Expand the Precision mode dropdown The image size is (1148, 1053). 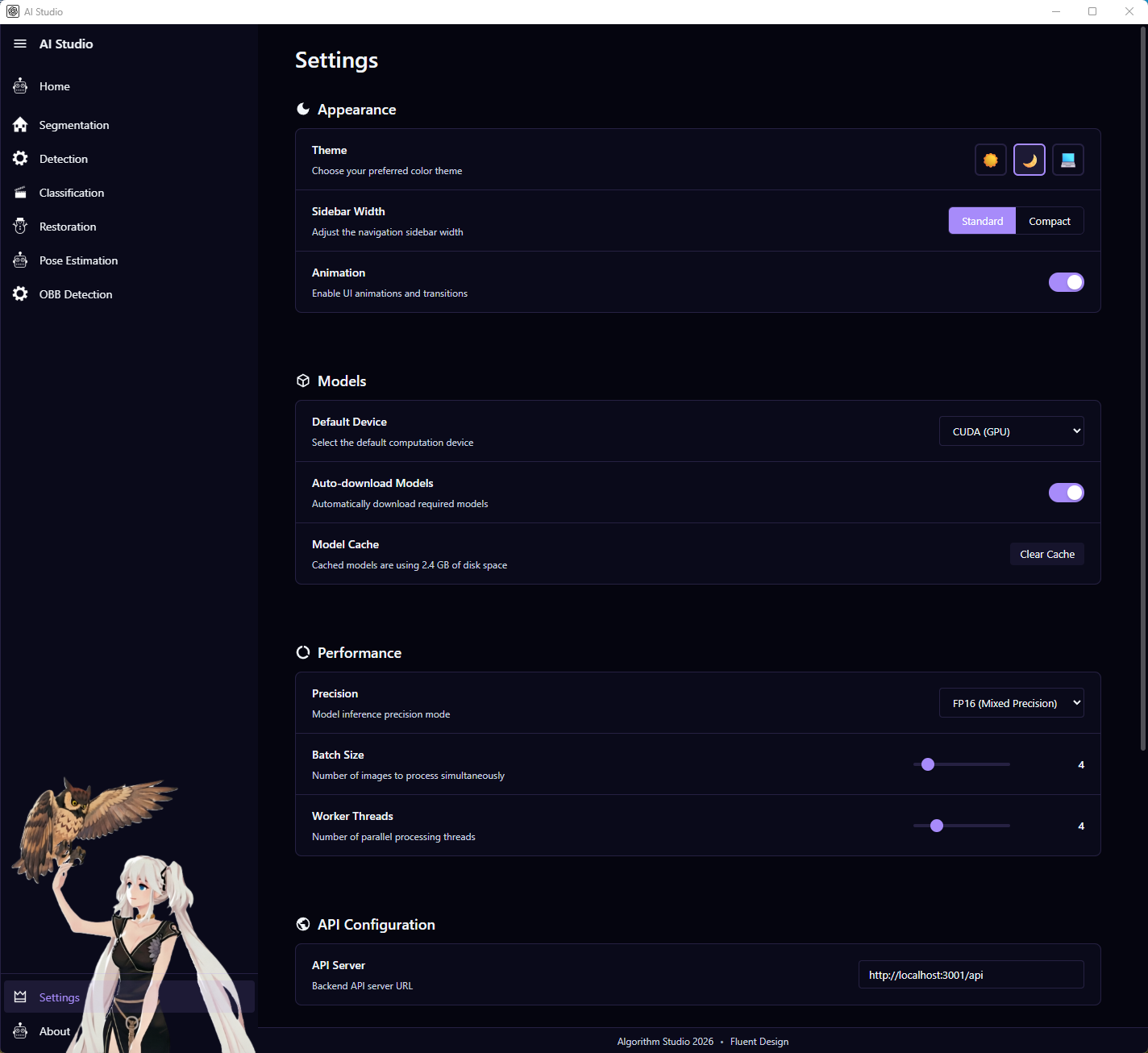tap(1011, 703)
